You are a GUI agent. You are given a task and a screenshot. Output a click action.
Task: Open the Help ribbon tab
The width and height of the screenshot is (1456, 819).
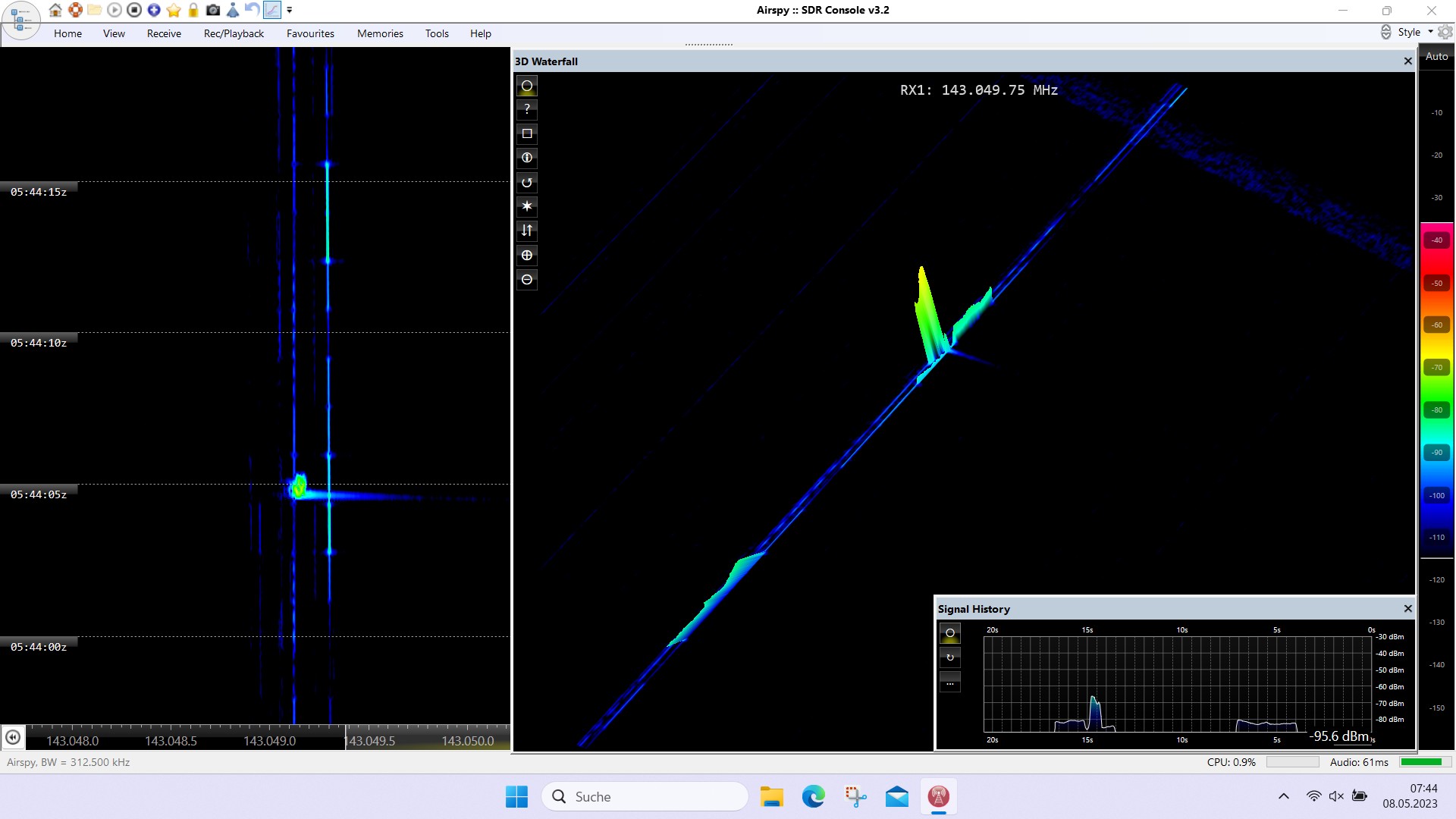click(480, 33)
